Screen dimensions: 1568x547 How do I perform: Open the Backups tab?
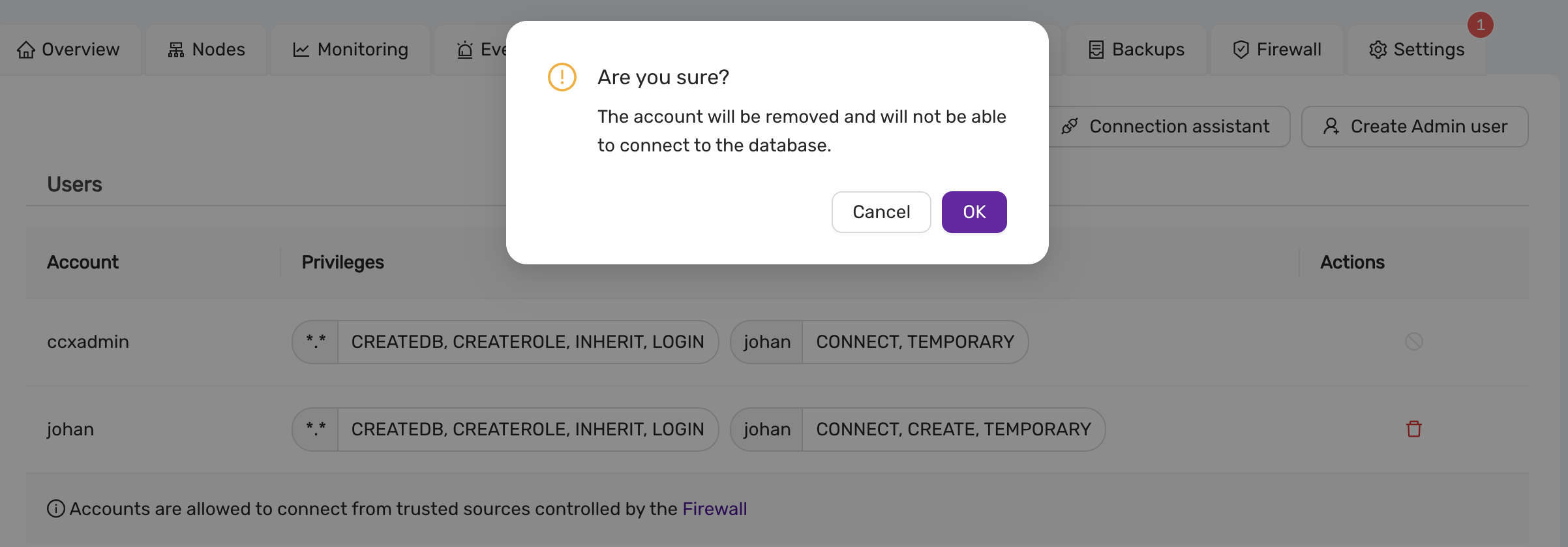[x=1136, y=49]
